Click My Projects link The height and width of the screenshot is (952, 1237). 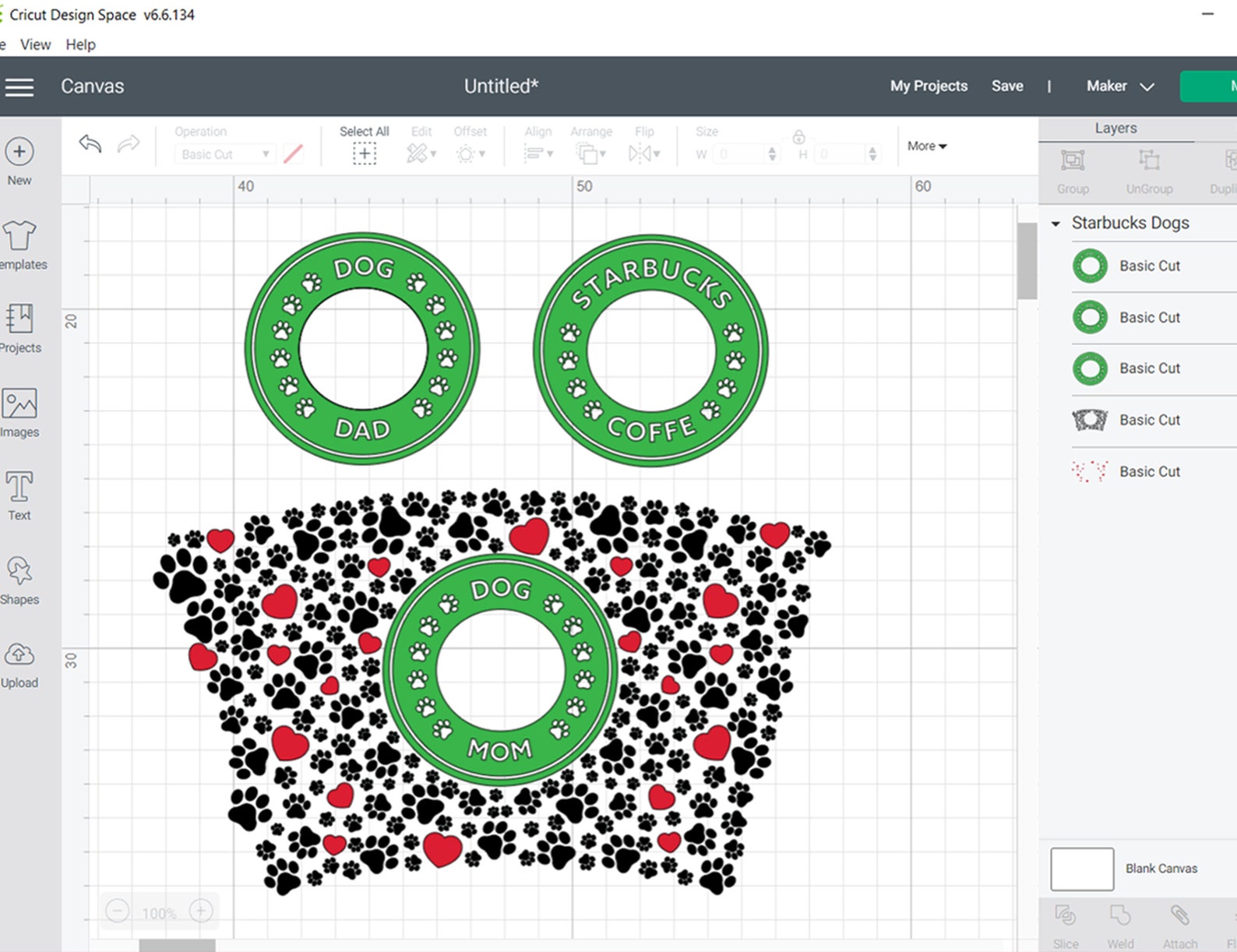929,86
